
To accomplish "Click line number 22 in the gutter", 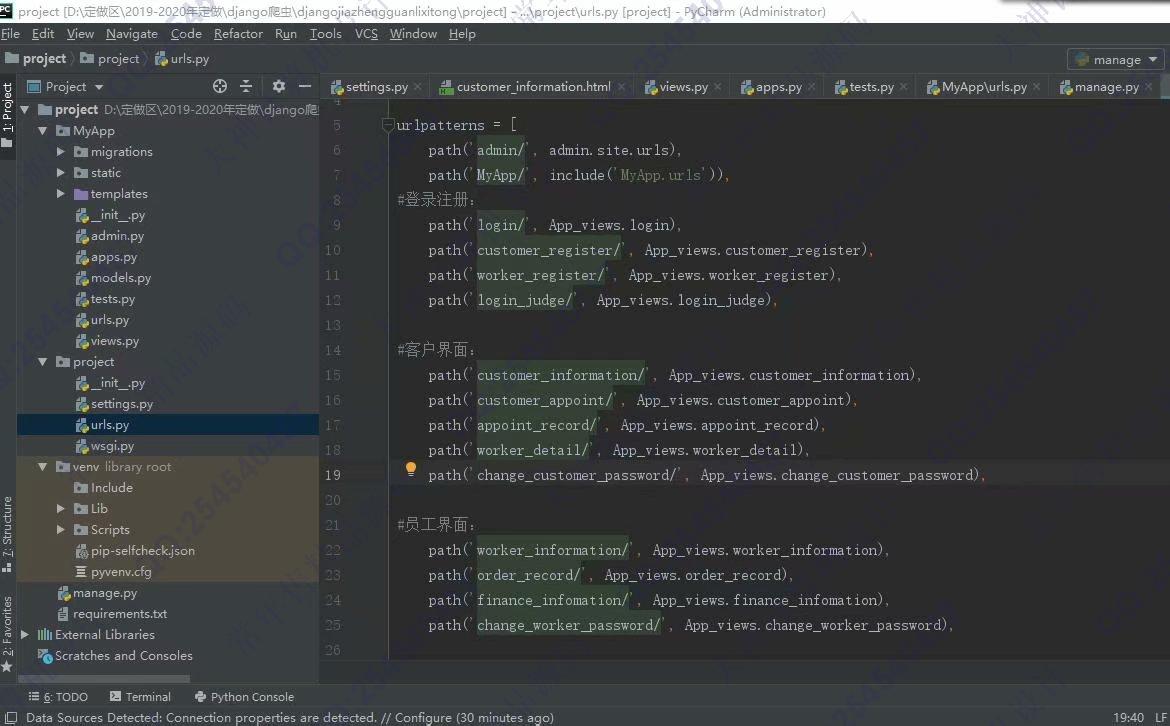I will click(333, 550).
